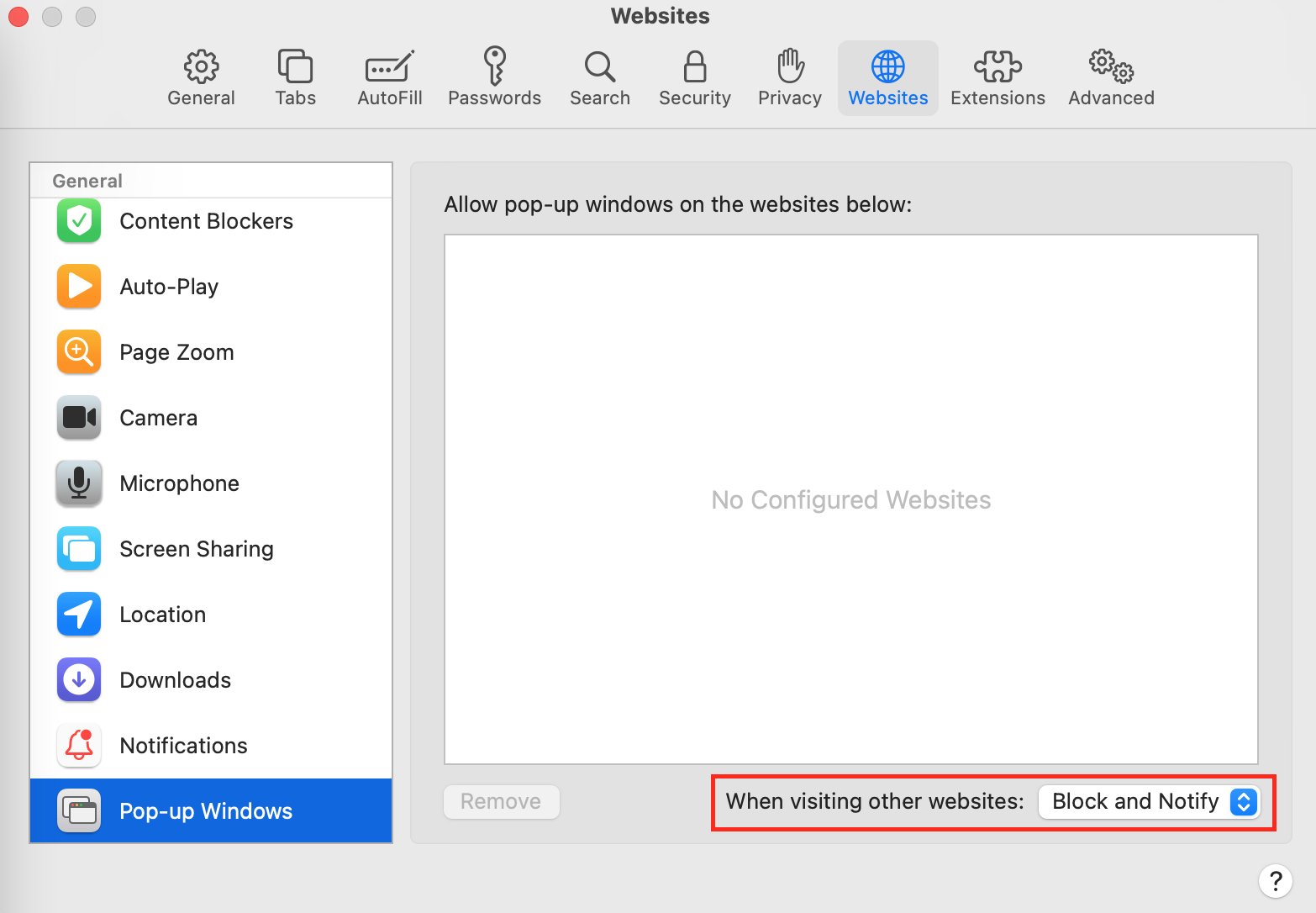This screenshot has width=1316, height=913.
Task: Click the Camera icon in sidebar
Action: coord(79,418)
